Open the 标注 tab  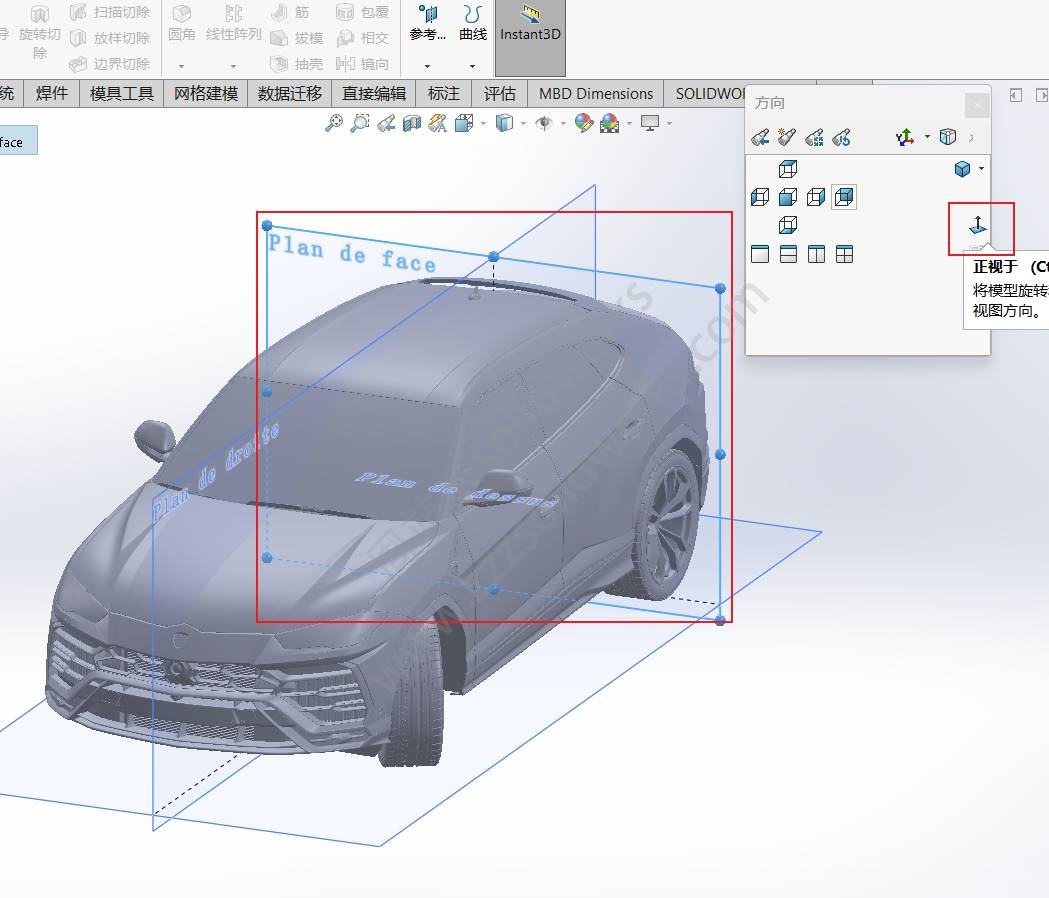pyautogui.click(x=444, y=94)
